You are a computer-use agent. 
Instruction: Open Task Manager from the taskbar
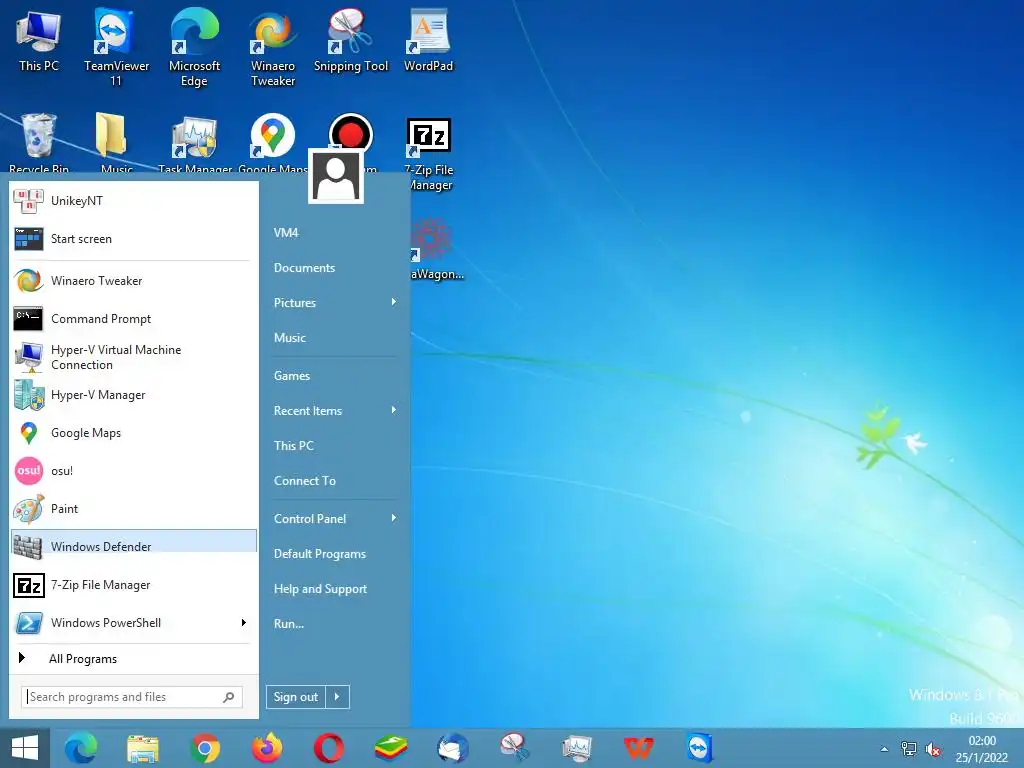(577, 748)
